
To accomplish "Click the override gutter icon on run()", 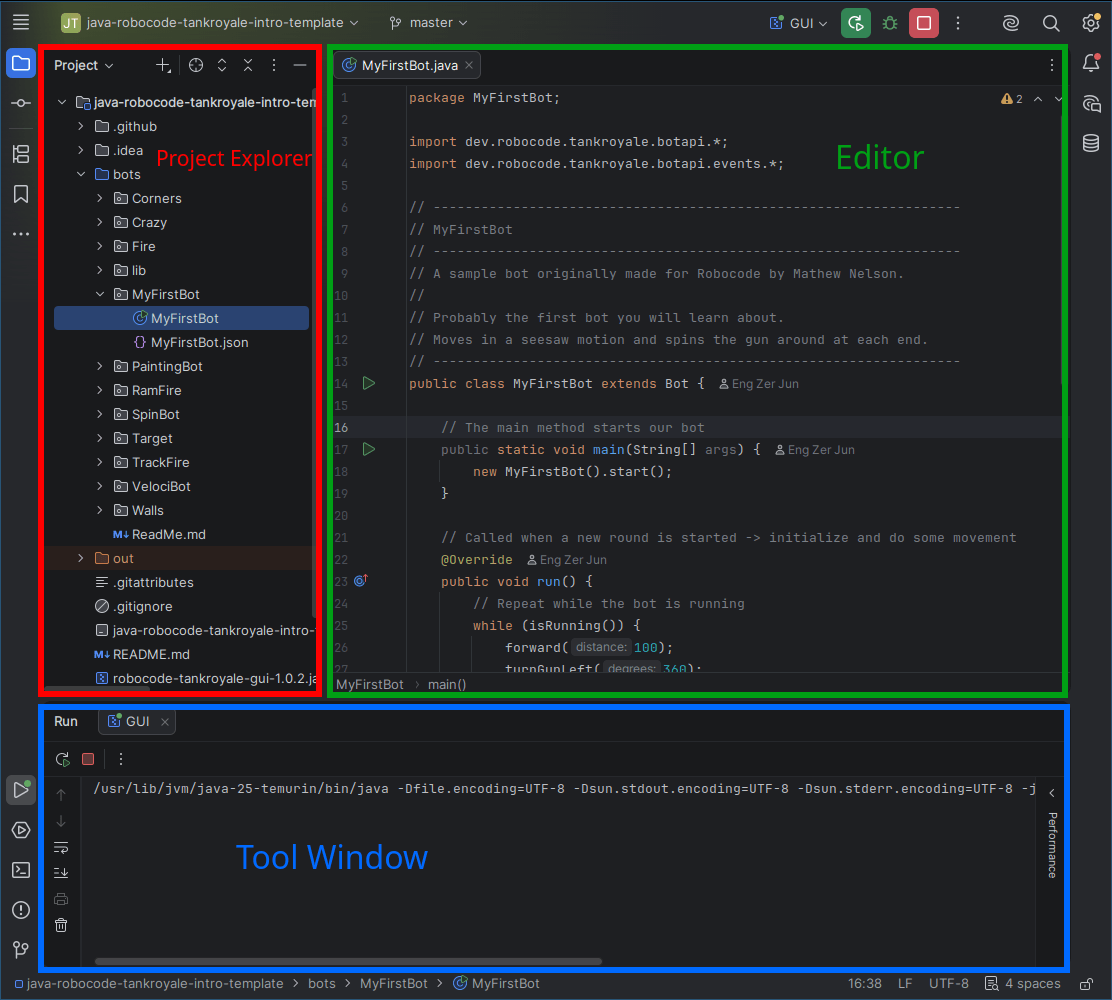I will [x=360, y=581].
